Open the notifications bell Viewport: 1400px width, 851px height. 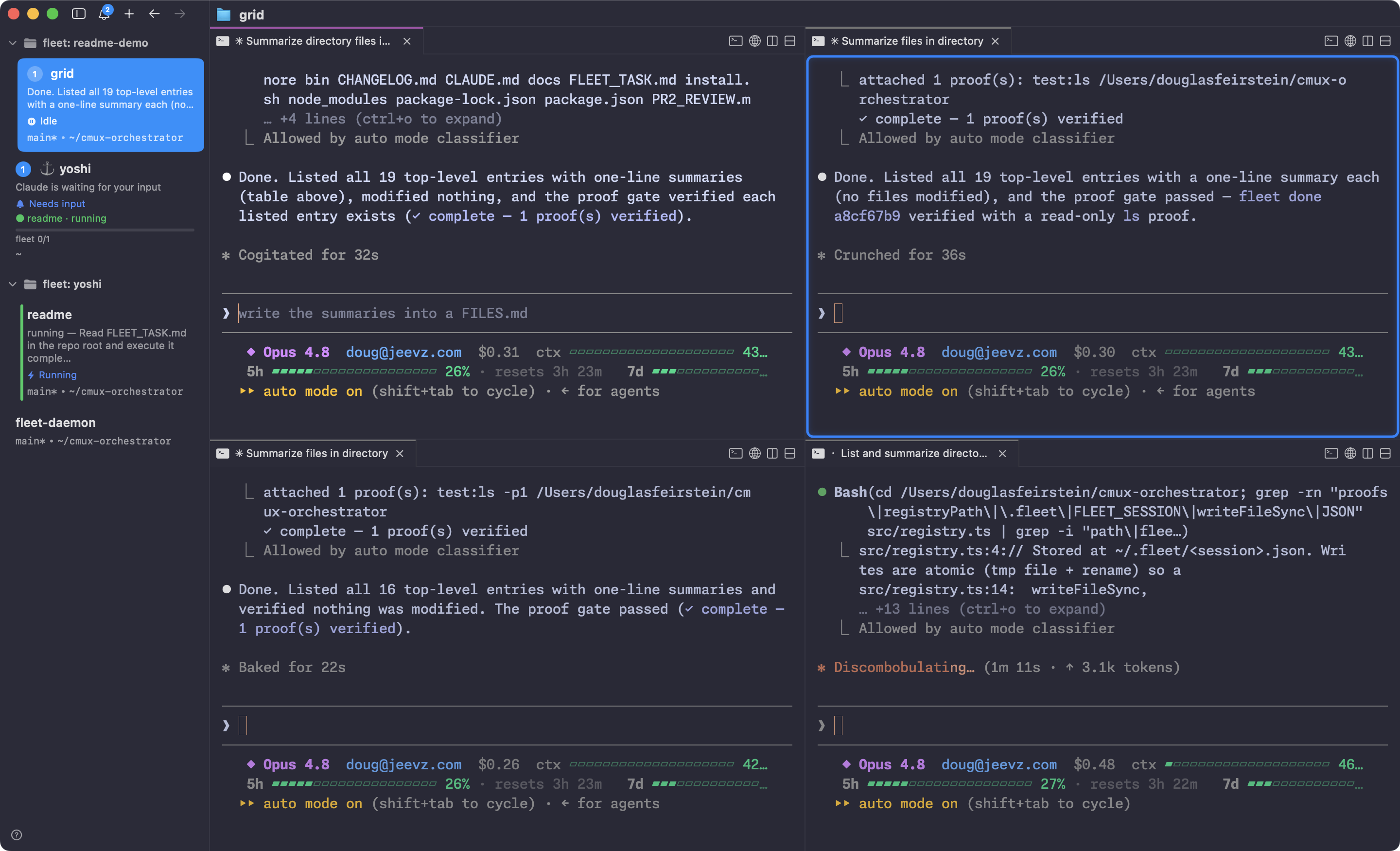(x=105, y=13)
